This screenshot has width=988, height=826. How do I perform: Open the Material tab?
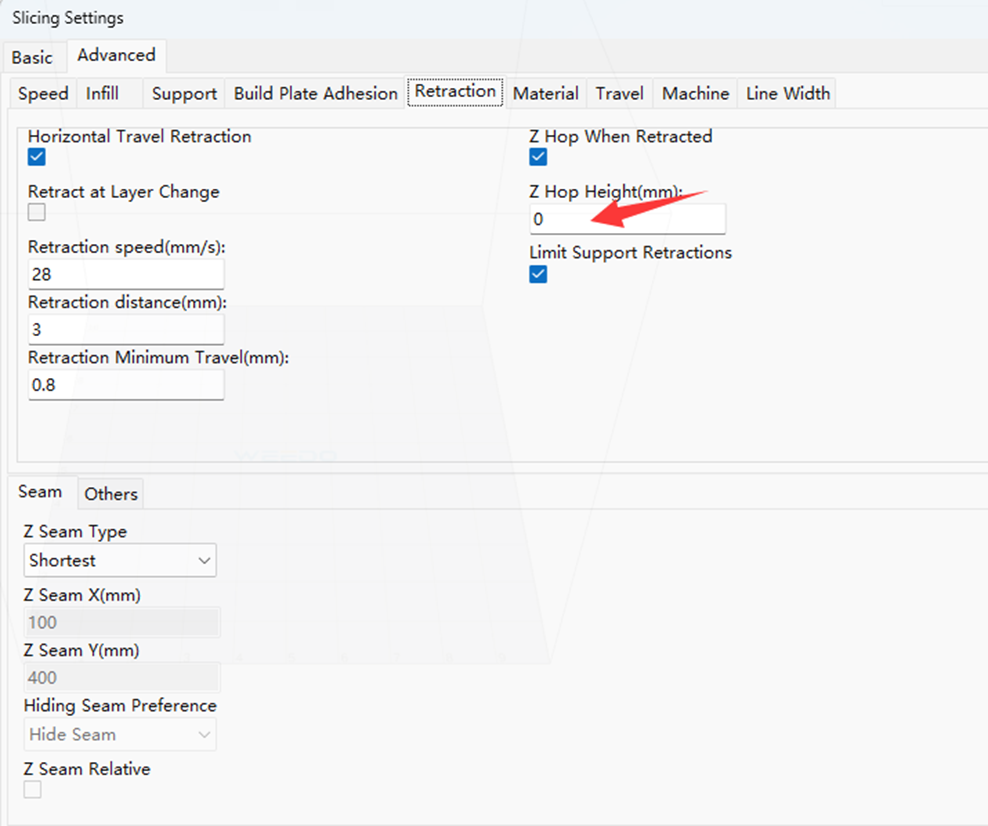pos(545,94)
